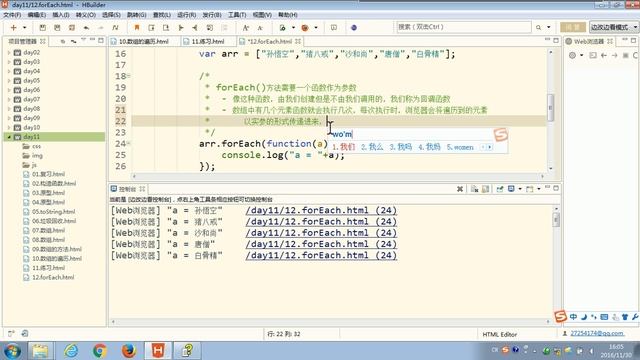Click the console link for 孙悟空 output
Image resolution: width=640 pixels, height=360 pixels.
coord(321,211)
